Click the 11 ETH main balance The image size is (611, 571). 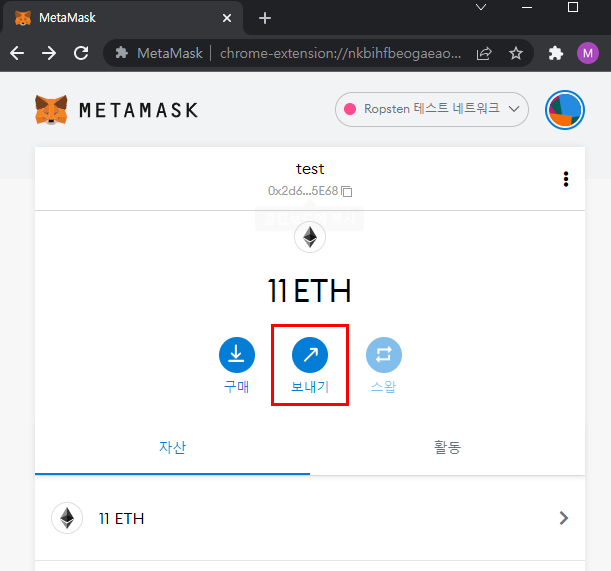pos(309,291)
